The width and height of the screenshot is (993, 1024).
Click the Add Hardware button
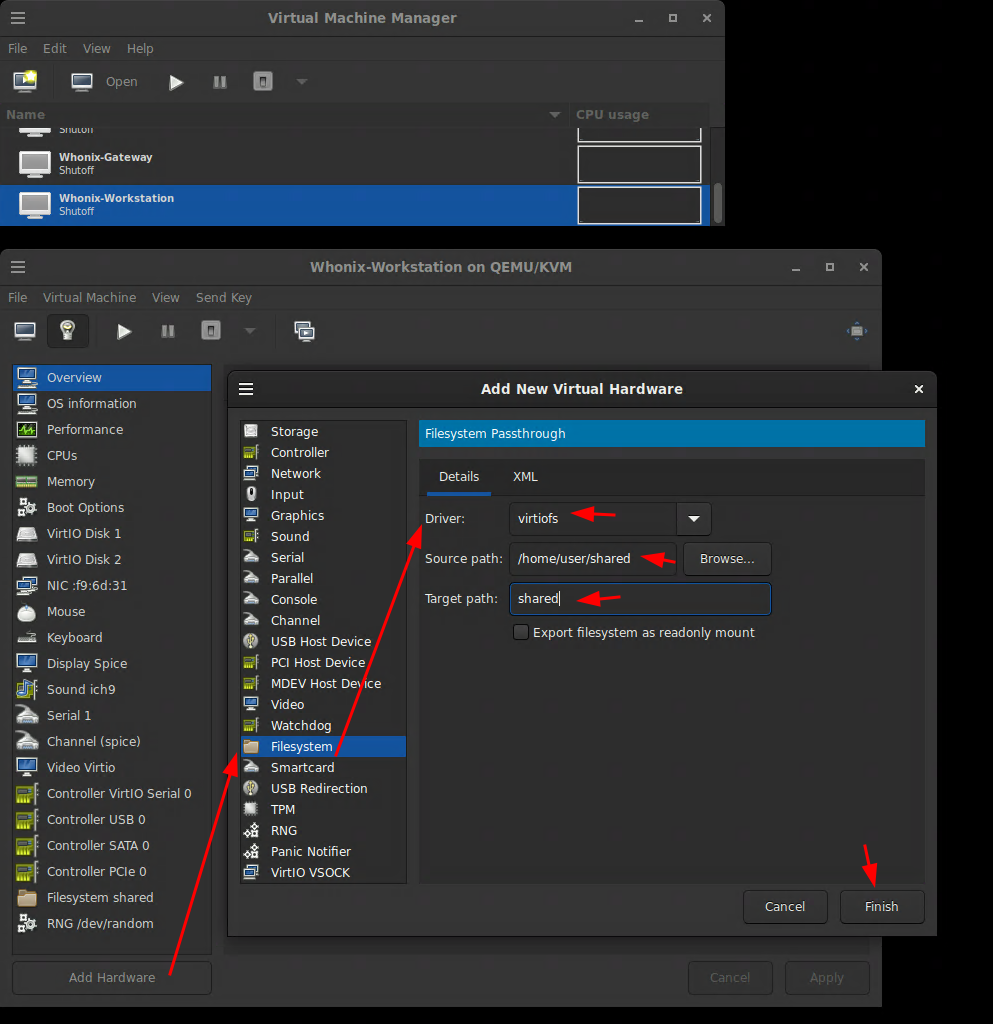[112, 978]
